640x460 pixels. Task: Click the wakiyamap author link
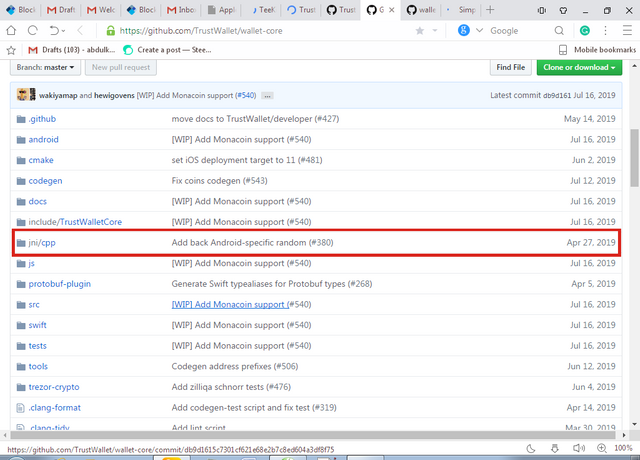pyautogui.click(x=58, y=96)
